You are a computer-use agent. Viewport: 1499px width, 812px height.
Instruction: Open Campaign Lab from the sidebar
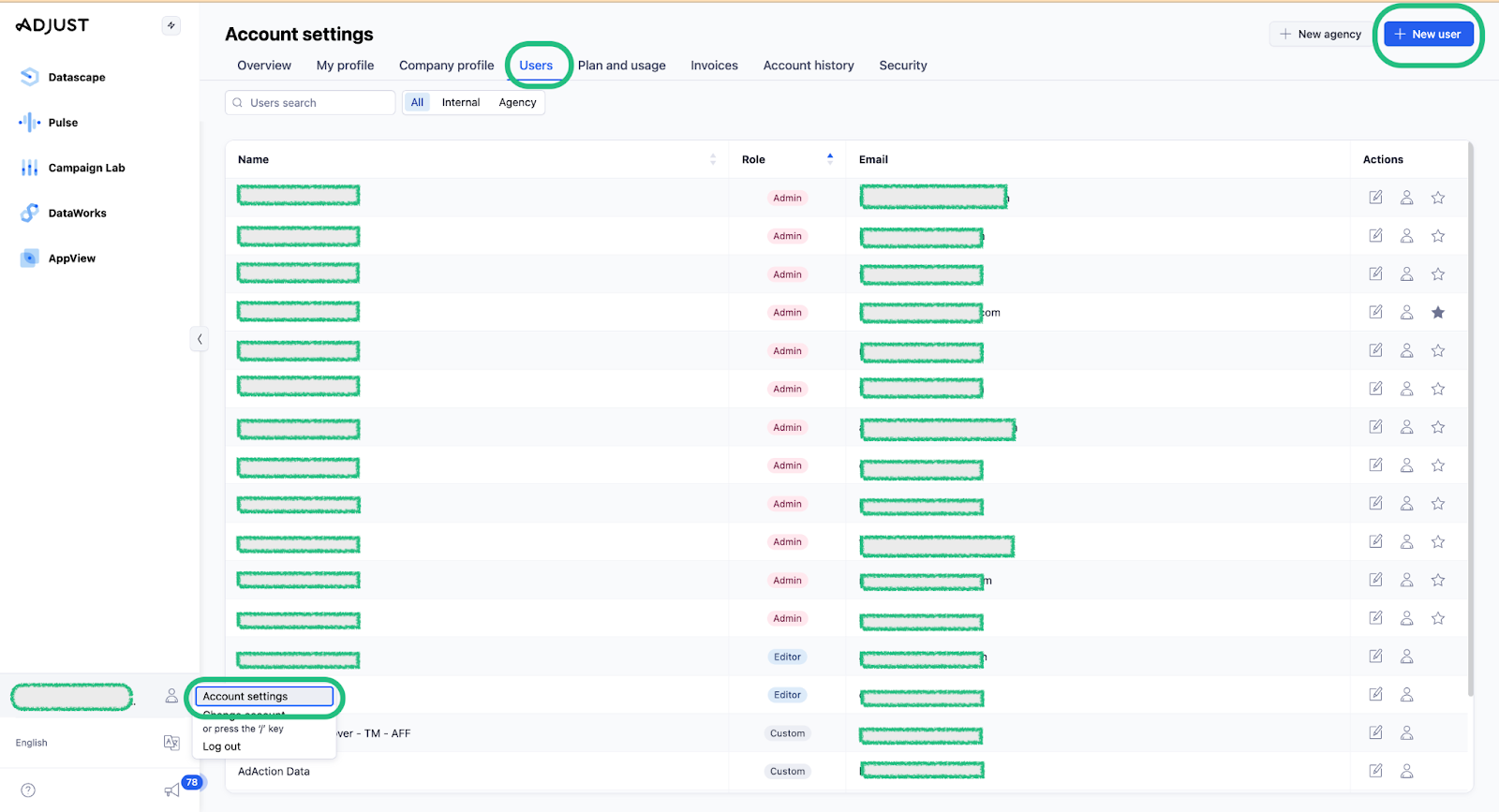(x=73, y=168)
